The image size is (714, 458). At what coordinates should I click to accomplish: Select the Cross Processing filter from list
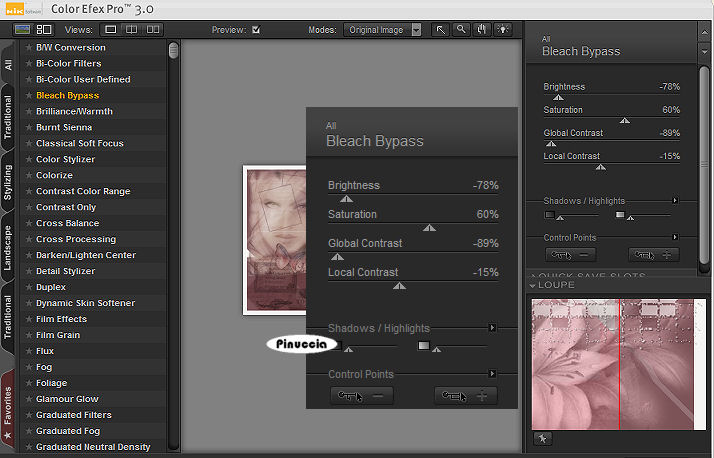coord(76,239)
